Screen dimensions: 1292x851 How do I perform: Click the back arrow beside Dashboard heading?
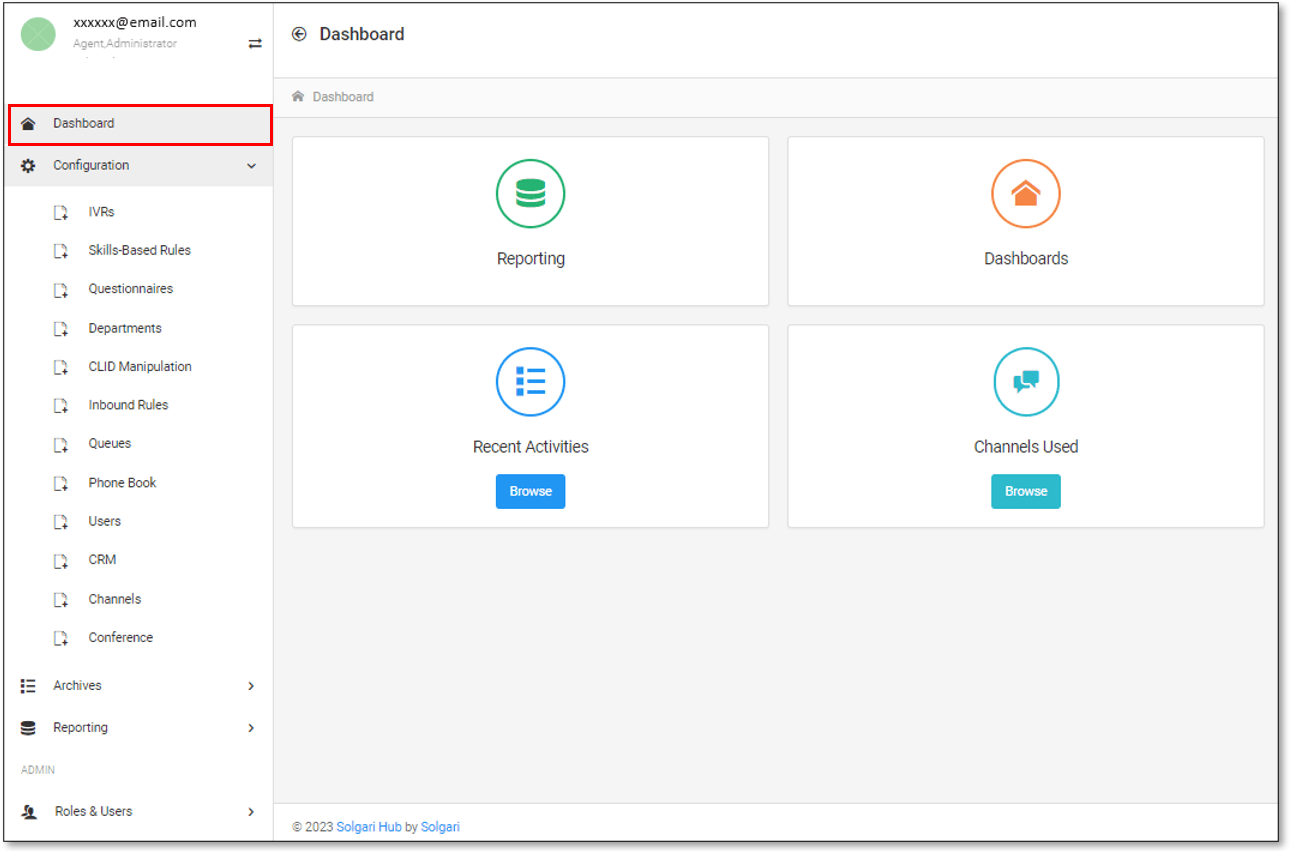299,33
